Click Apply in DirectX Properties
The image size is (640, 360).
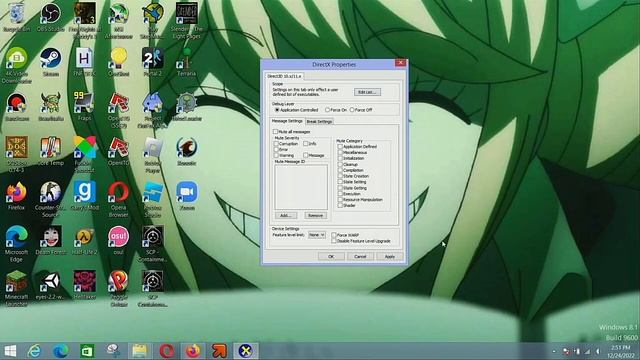click(x=389, y=256)
